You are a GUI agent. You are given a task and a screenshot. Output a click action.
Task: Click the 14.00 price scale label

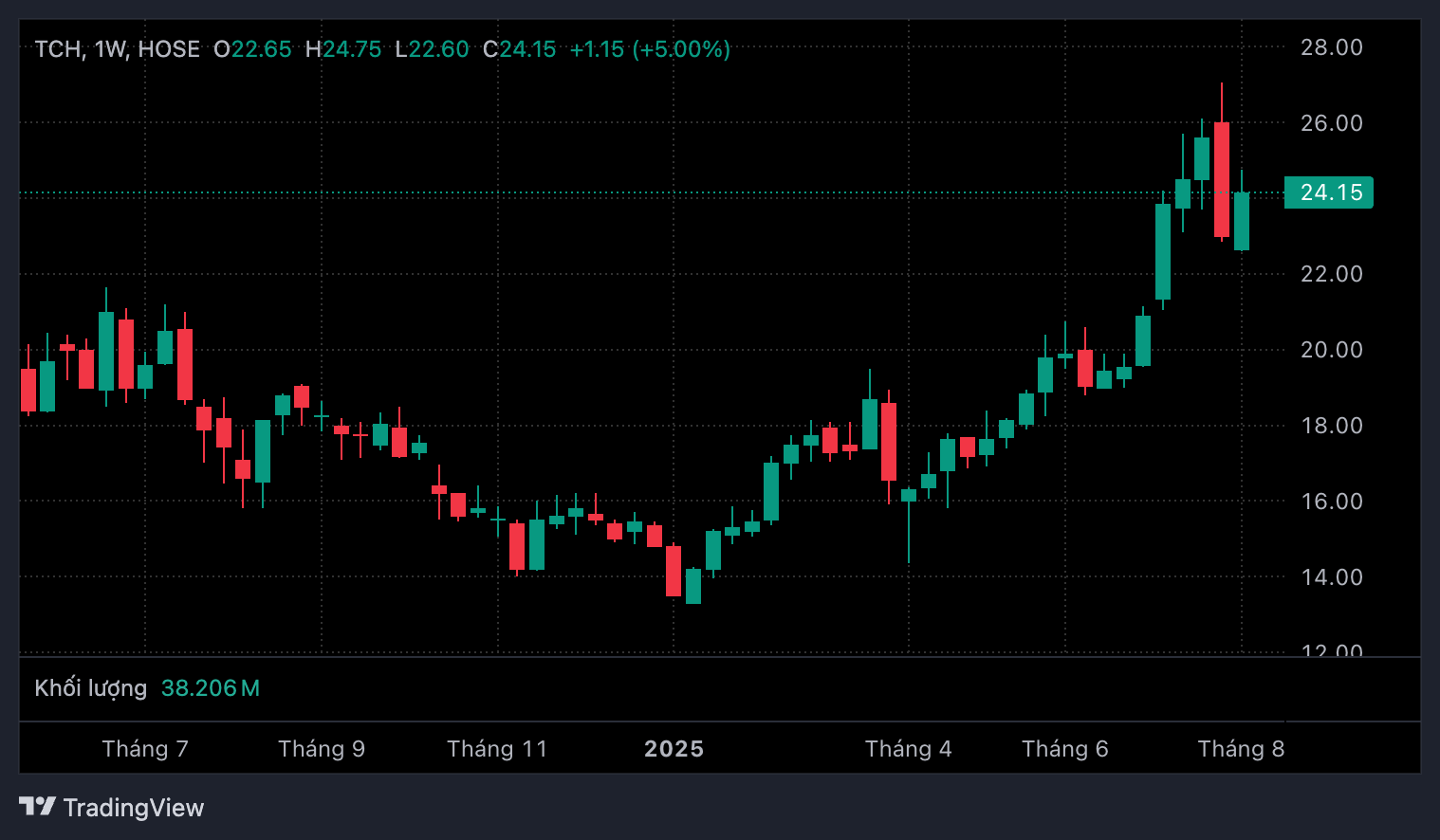pos(1331,577)
